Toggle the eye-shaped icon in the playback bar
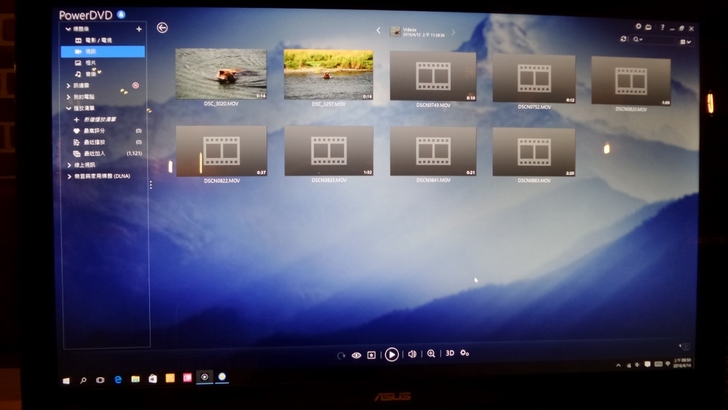 click(x=356, y=355)
